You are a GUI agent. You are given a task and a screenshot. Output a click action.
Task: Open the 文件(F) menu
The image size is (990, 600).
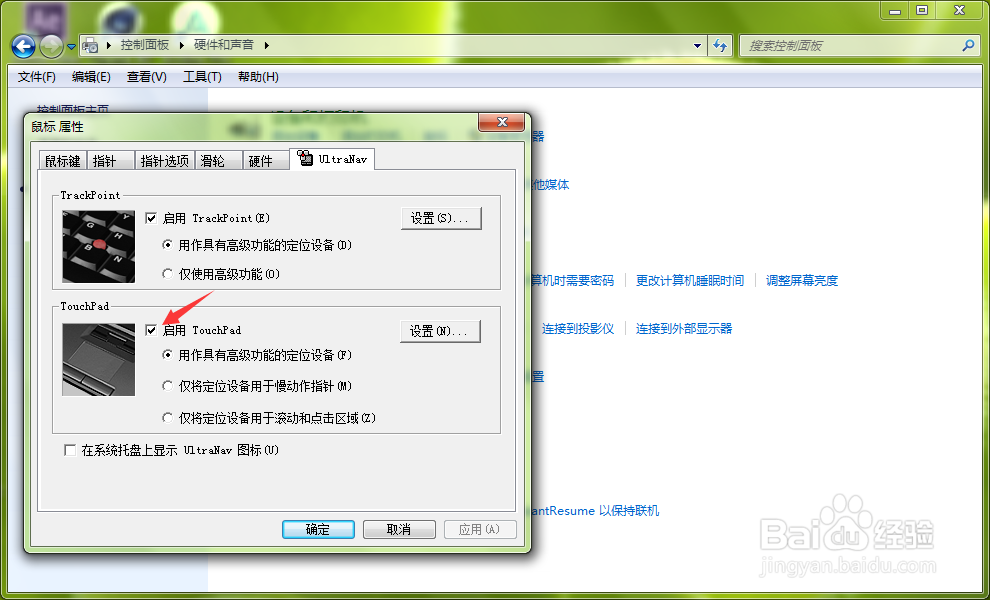(37, 76)
